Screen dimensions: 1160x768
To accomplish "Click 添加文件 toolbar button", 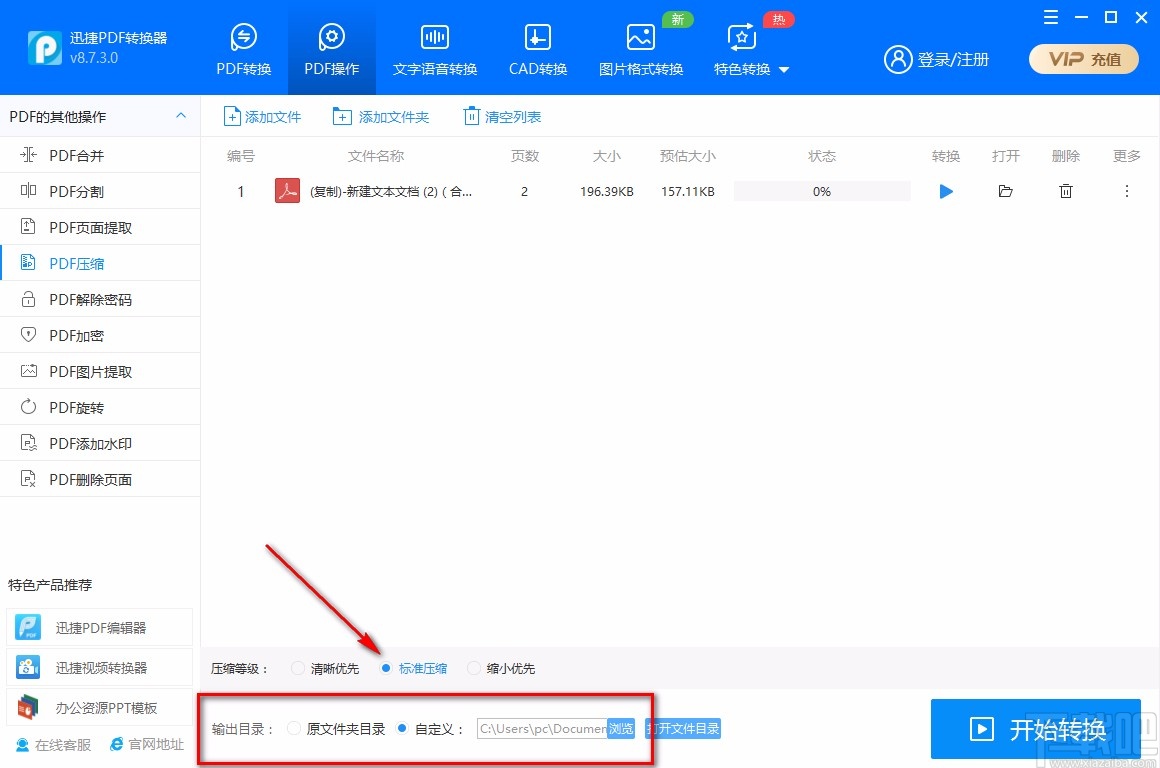I will 262,117.
